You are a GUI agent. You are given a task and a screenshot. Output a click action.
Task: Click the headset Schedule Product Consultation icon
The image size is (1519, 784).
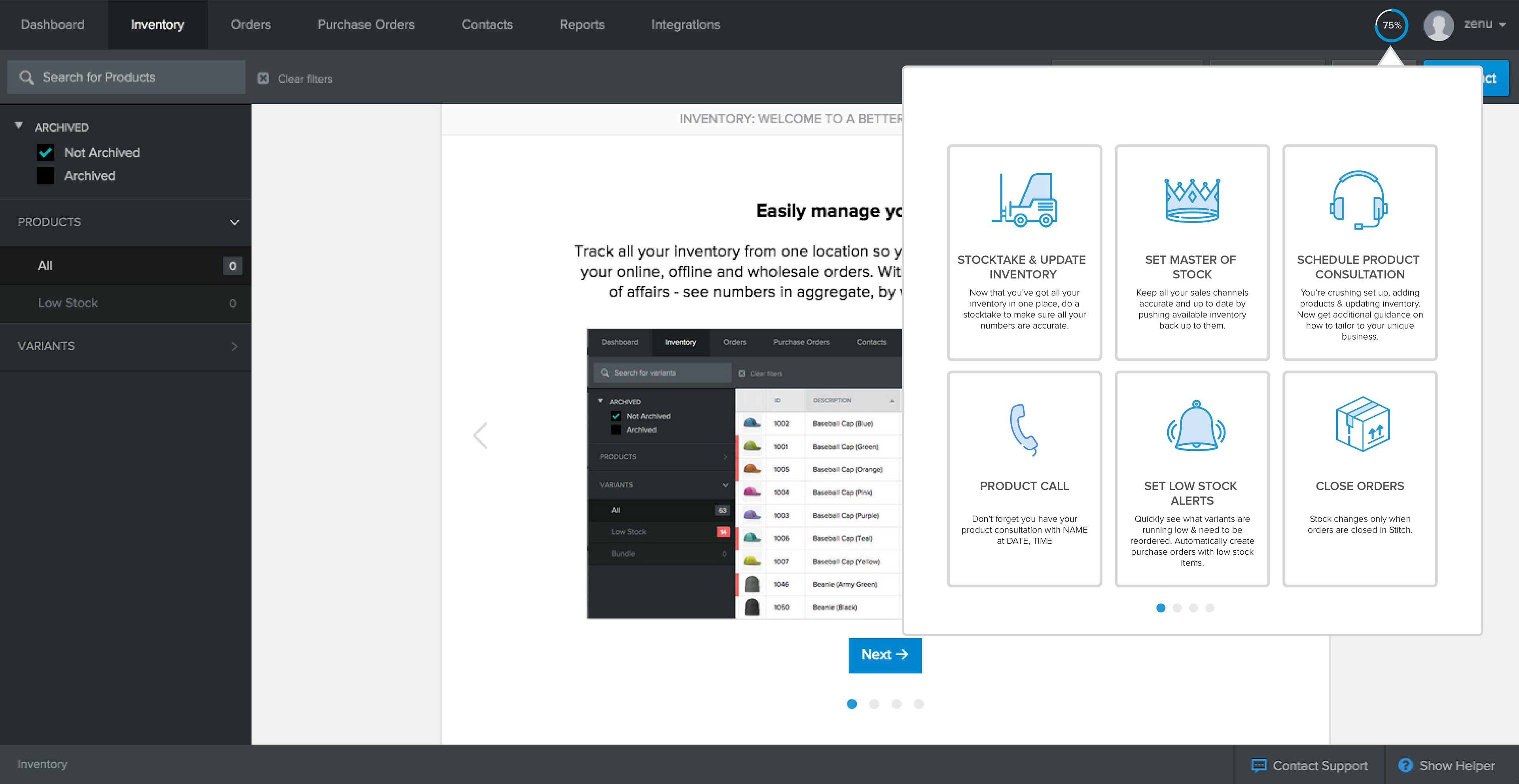(x=1359, y=200)
